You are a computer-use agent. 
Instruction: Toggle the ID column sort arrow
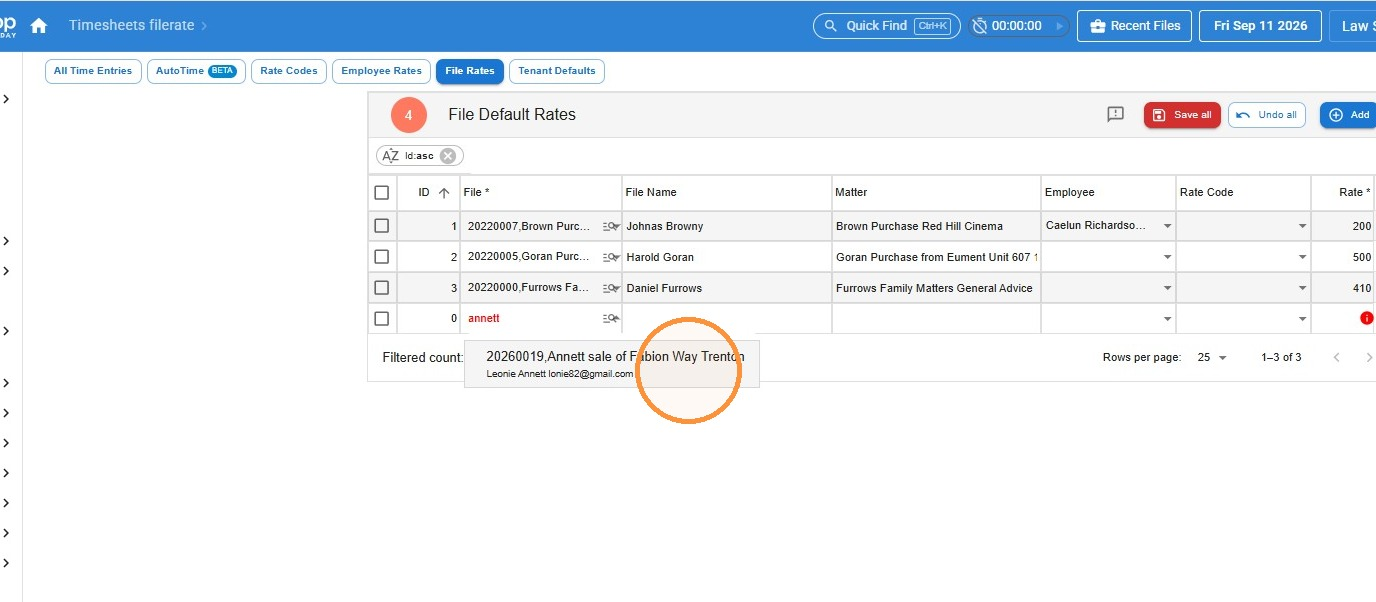point(444,192)
